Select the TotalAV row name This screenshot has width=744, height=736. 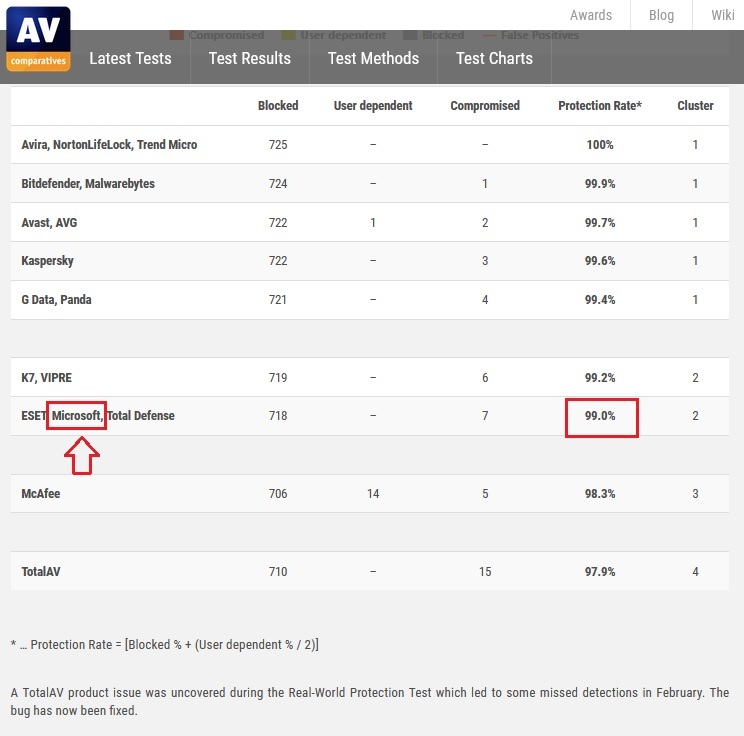41,571
